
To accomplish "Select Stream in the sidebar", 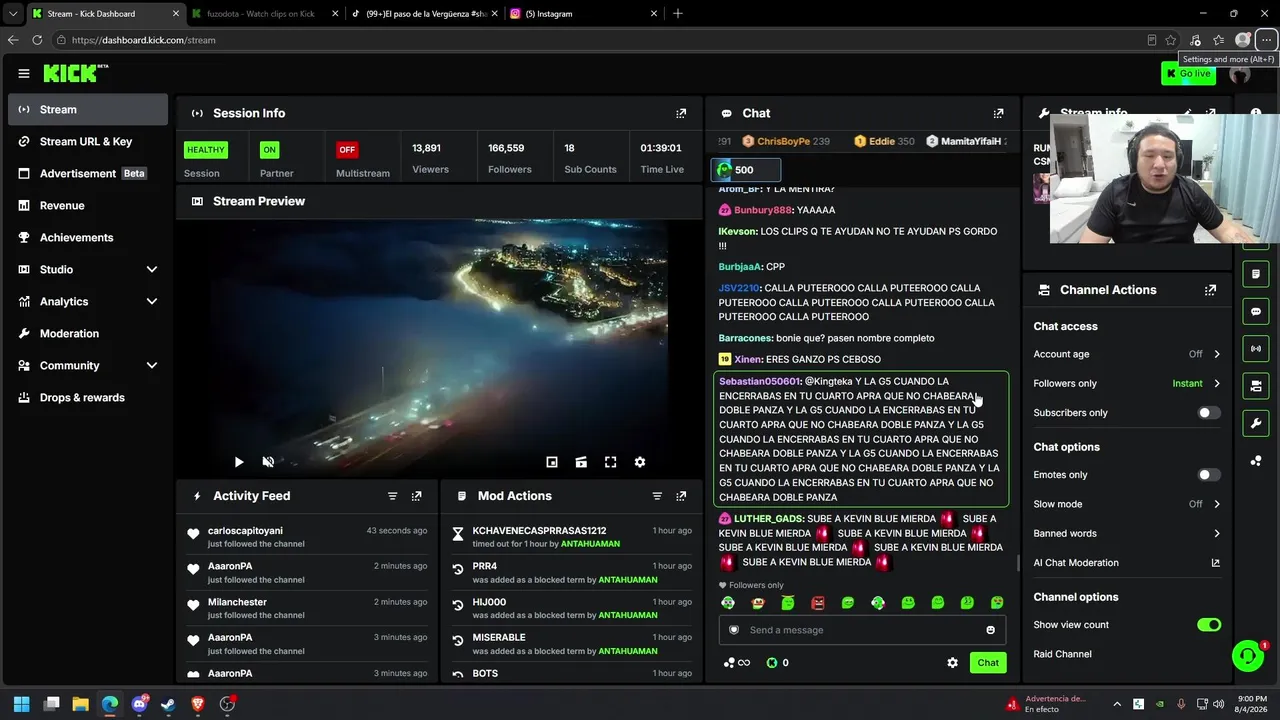I will pyautogui.click(x=88, y=110).
